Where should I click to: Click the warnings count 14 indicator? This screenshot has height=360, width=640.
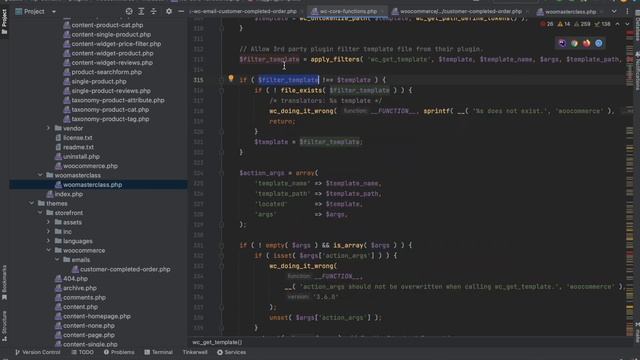point(564,24)
